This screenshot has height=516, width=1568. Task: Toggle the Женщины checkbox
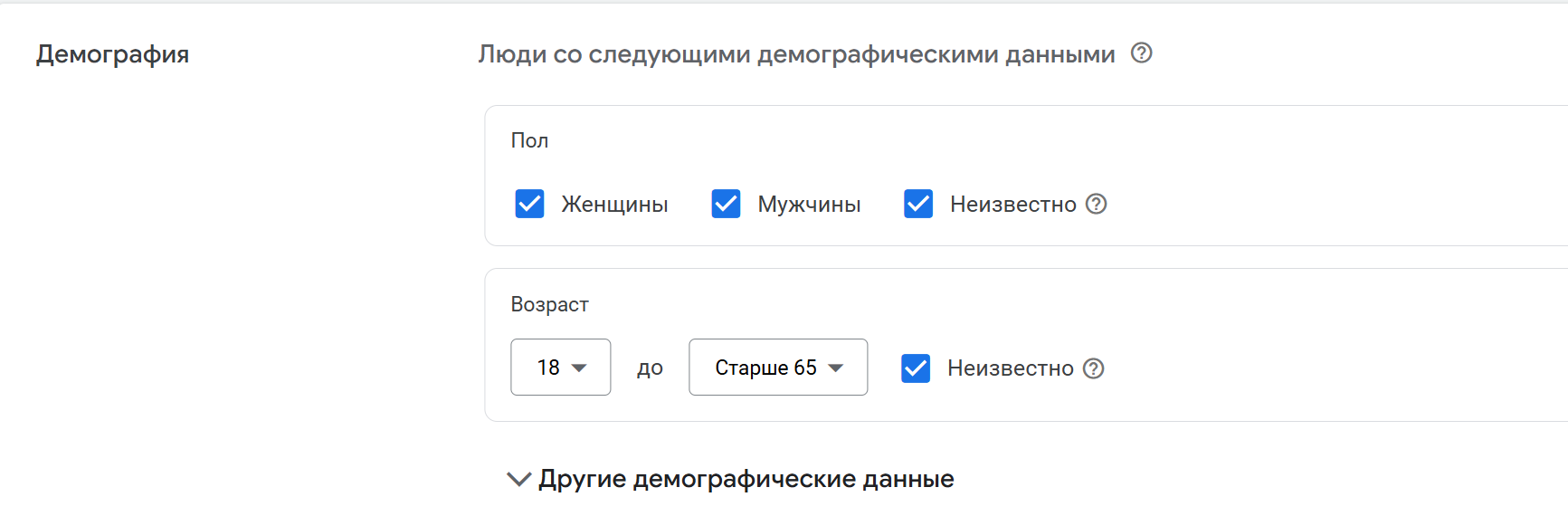(x=530, y=205)
